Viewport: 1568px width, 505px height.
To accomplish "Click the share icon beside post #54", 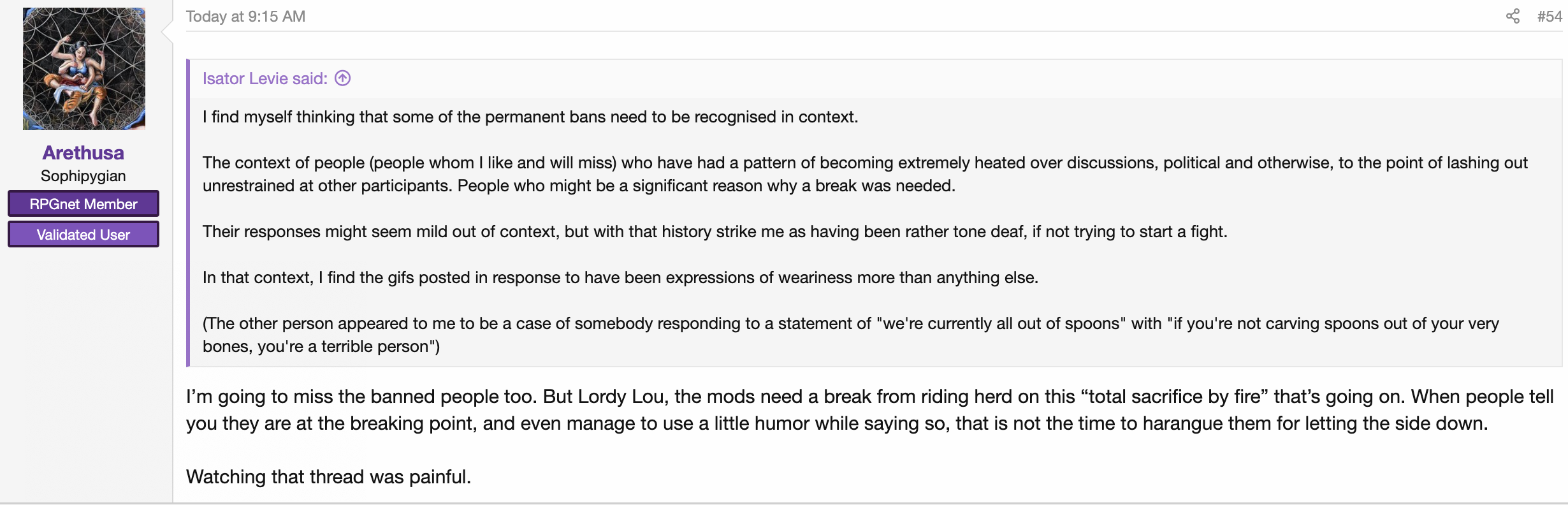I will coord(1513,16).
